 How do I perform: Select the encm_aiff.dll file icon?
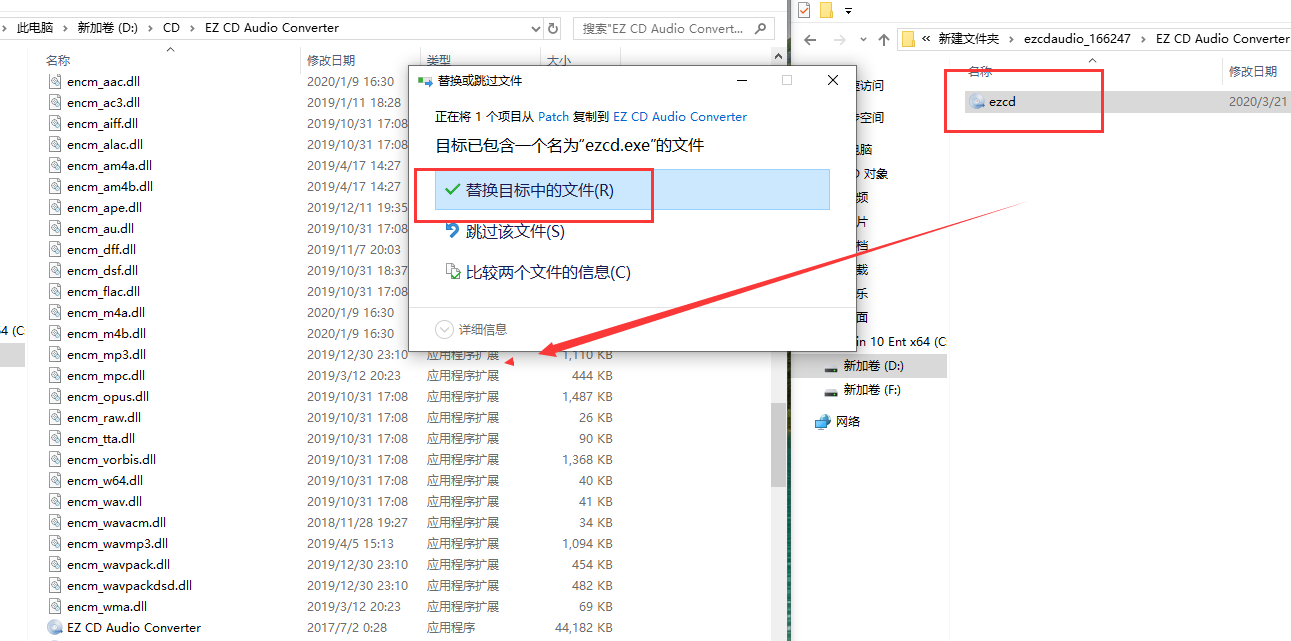[x=55, y=123]
